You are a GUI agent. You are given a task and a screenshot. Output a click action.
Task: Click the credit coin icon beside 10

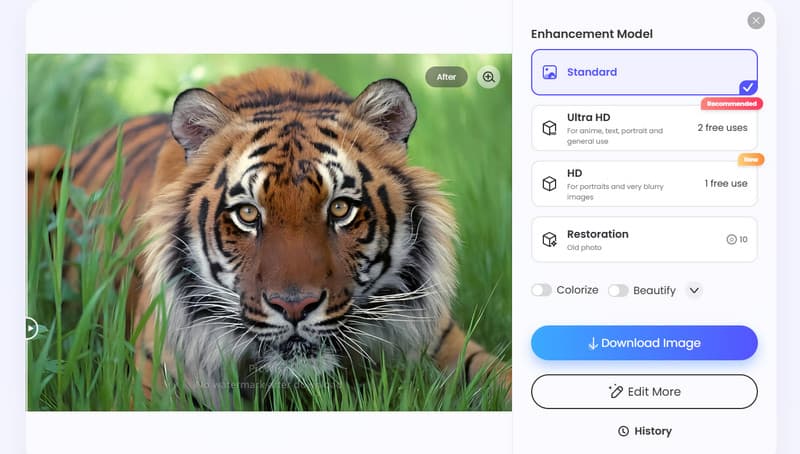[731, 239]
